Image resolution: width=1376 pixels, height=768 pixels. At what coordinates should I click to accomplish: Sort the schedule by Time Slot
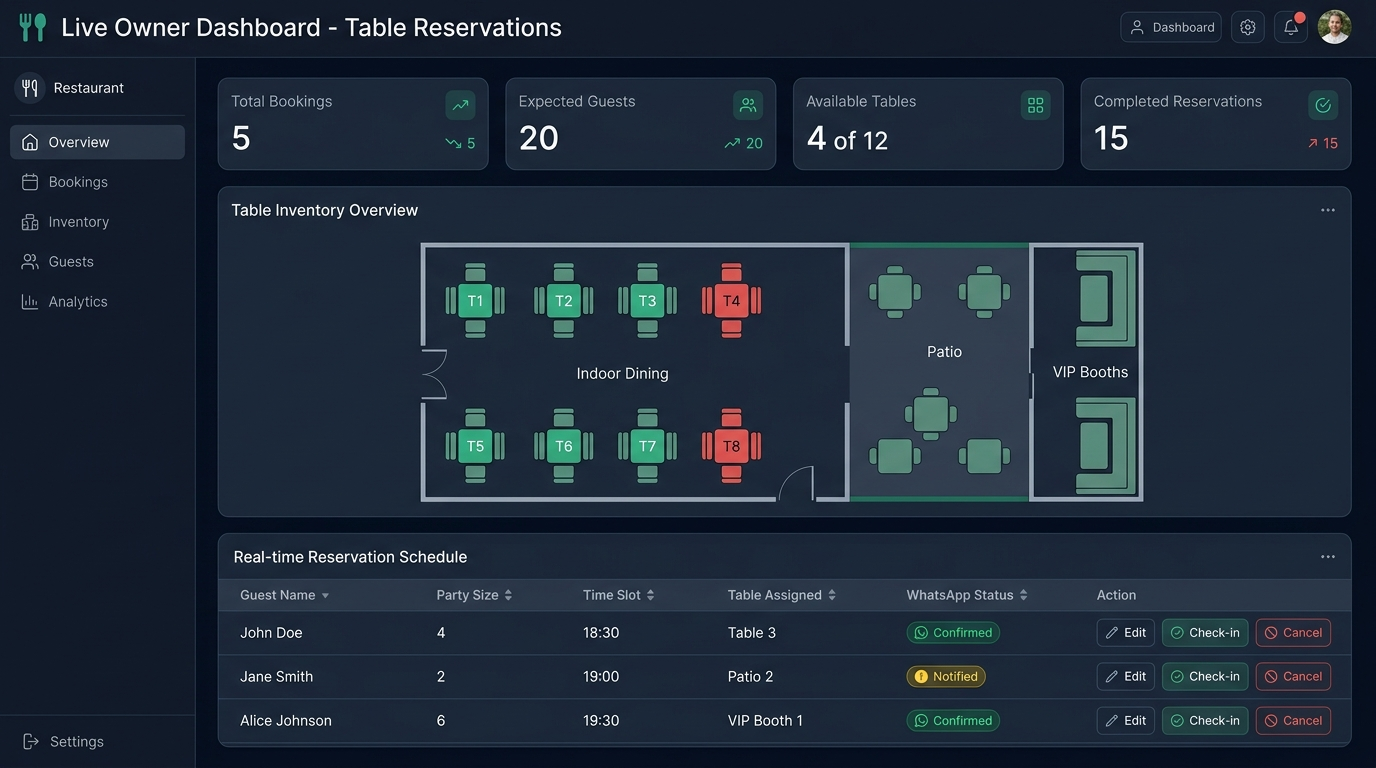click(x=619, y=595)
